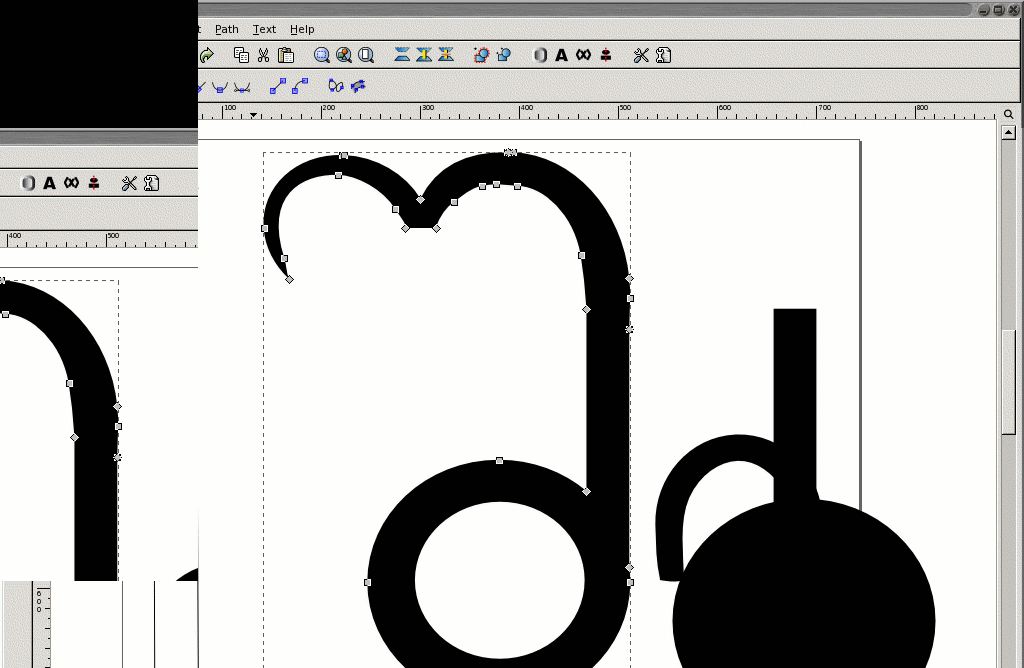
Task: Open Align and Distribute dialog icon
Action: click(x=606, y=55)
